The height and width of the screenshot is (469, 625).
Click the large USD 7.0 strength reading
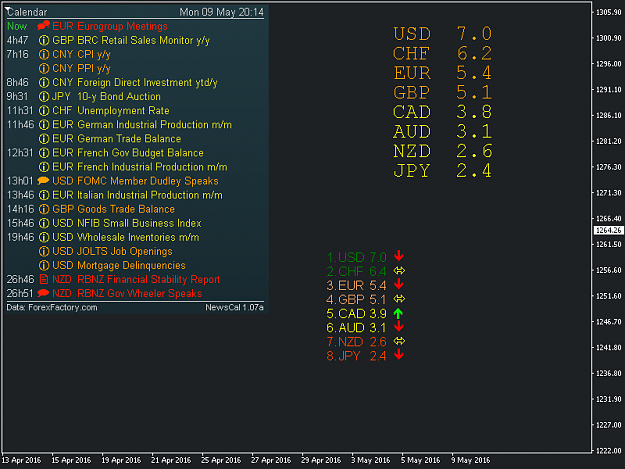[x=442, y=34]
